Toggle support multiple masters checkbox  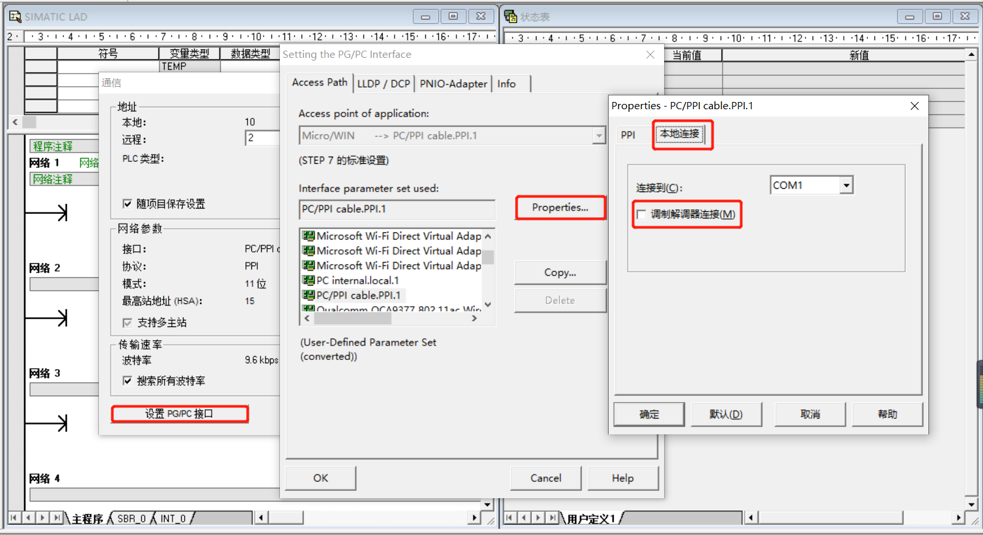click(127, 322)
